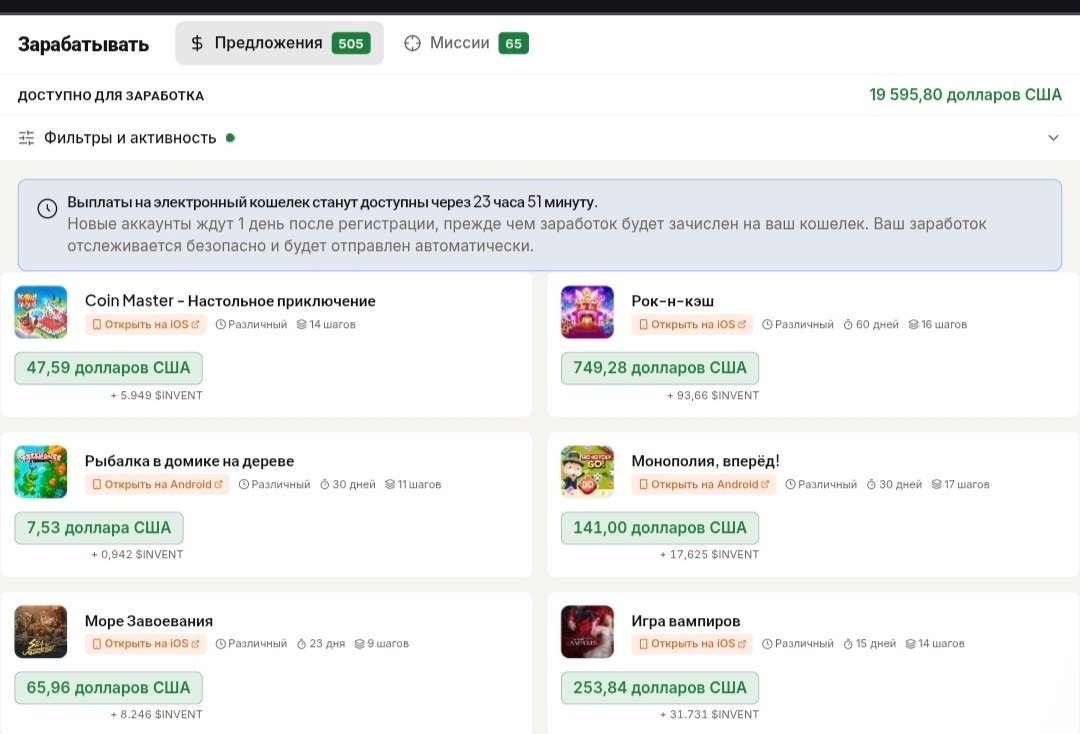Click the Рок-н-кэш offer title
Screen dimensions: 1080x734
click(672, 301)
